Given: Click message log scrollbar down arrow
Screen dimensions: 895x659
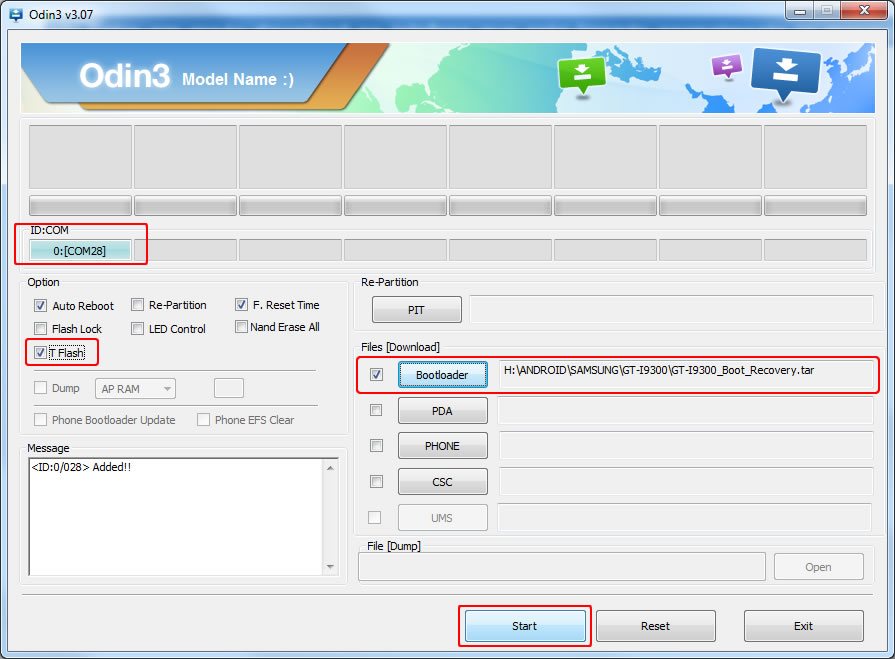Looking at the screenshot, I should click(x=330, y=567).
